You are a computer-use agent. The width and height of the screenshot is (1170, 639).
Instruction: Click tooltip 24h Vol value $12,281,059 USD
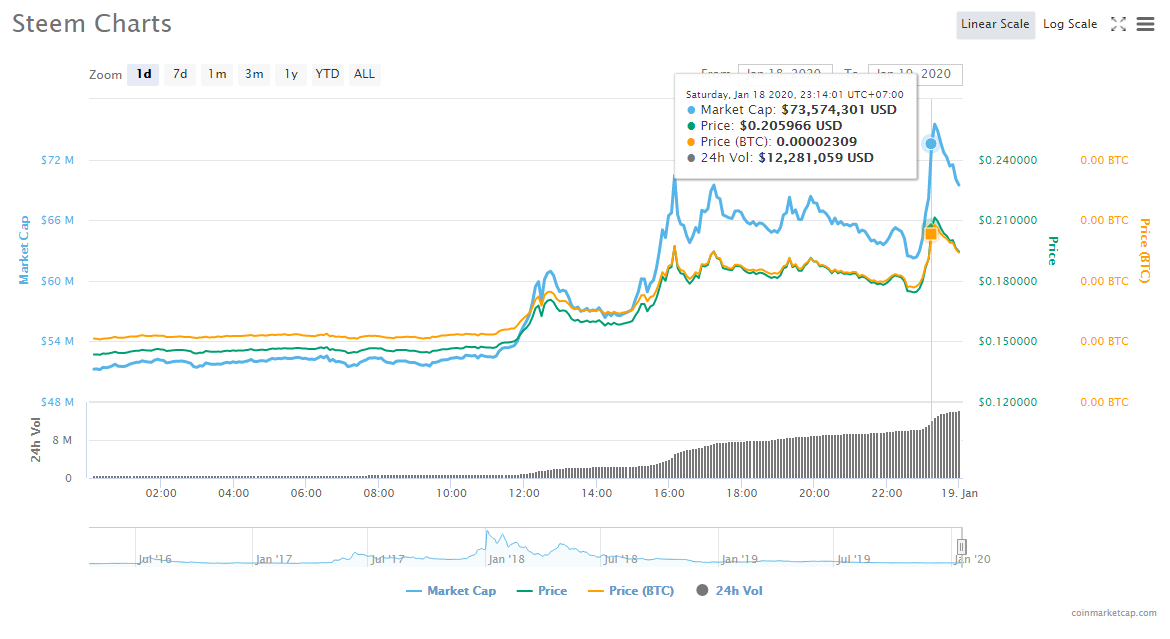(816, 158)
